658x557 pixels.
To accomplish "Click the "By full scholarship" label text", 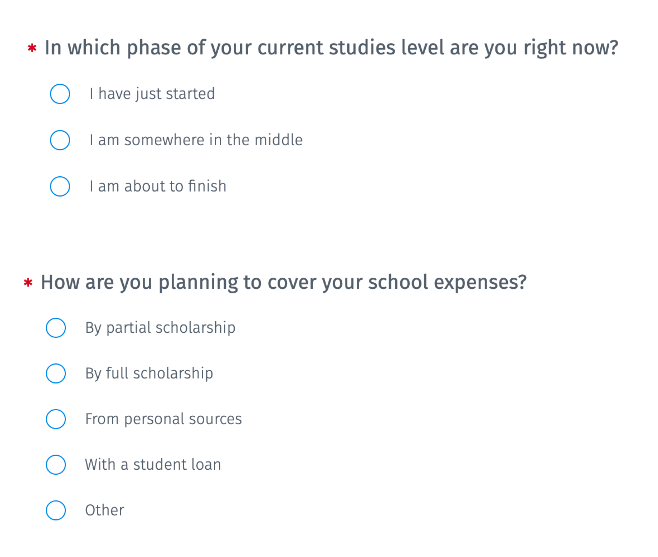I will click(x=149, y=374).
